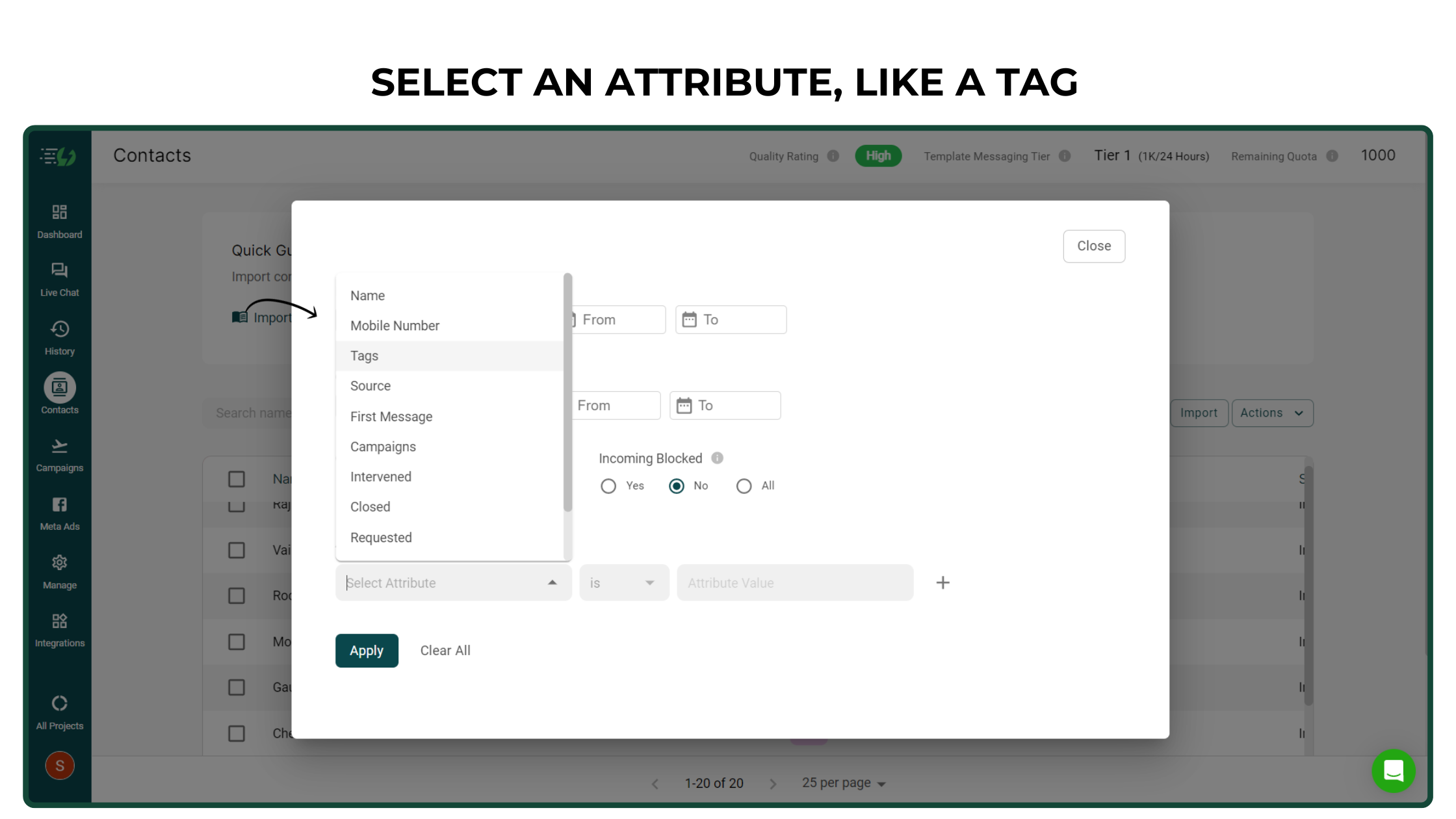Tick the select-all checkbox in table header
Viewport: 1456px width, 819px height.
coord(237,479)
